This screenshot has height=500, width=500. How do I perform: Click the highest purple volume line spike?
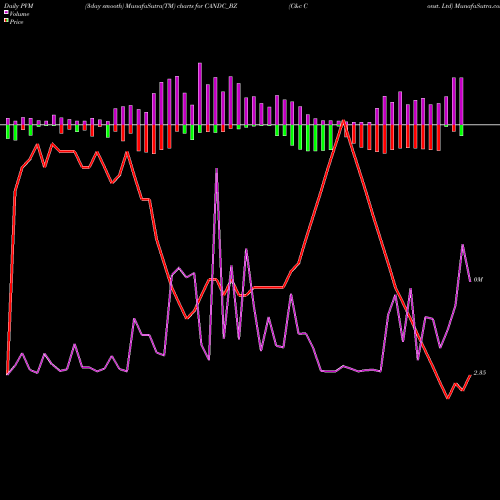tap(217, 170)
